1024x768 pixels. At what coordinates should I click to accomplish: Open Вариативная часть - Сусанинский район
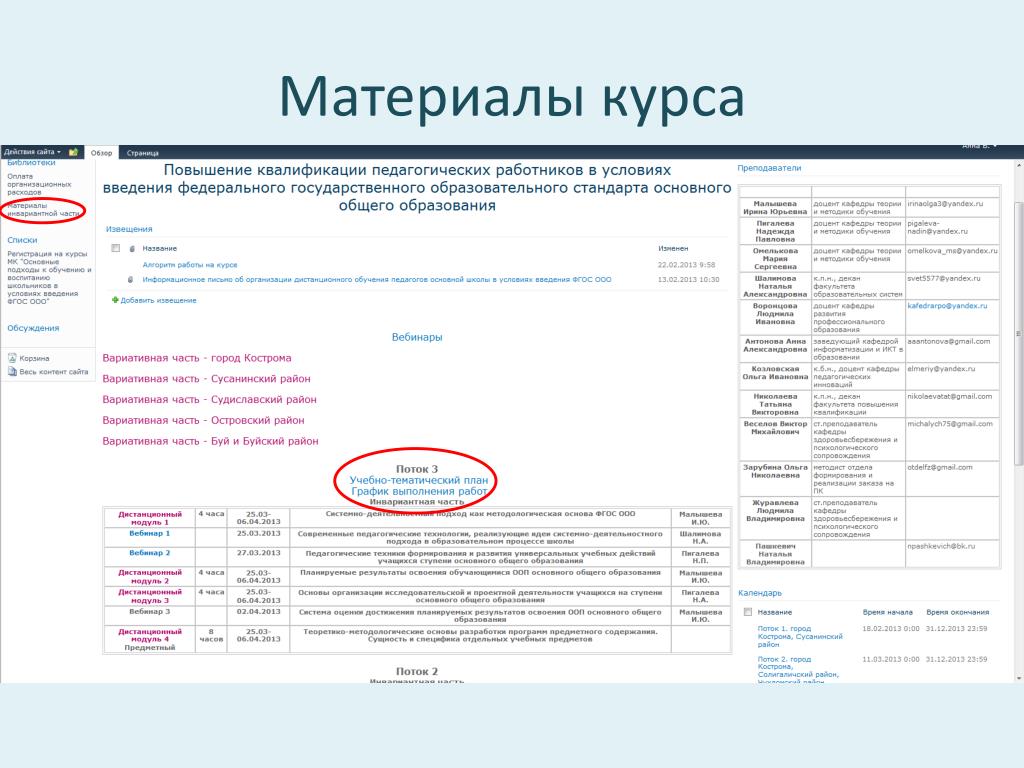pos(206,379)
